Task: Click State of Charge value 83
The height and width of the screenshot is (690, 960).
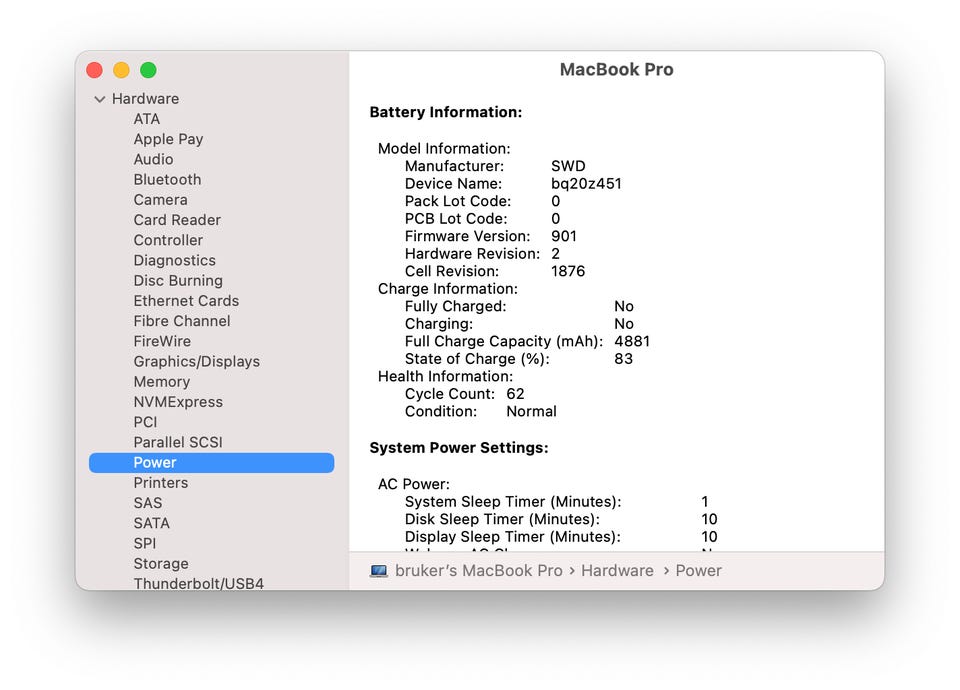Action: 623,359
